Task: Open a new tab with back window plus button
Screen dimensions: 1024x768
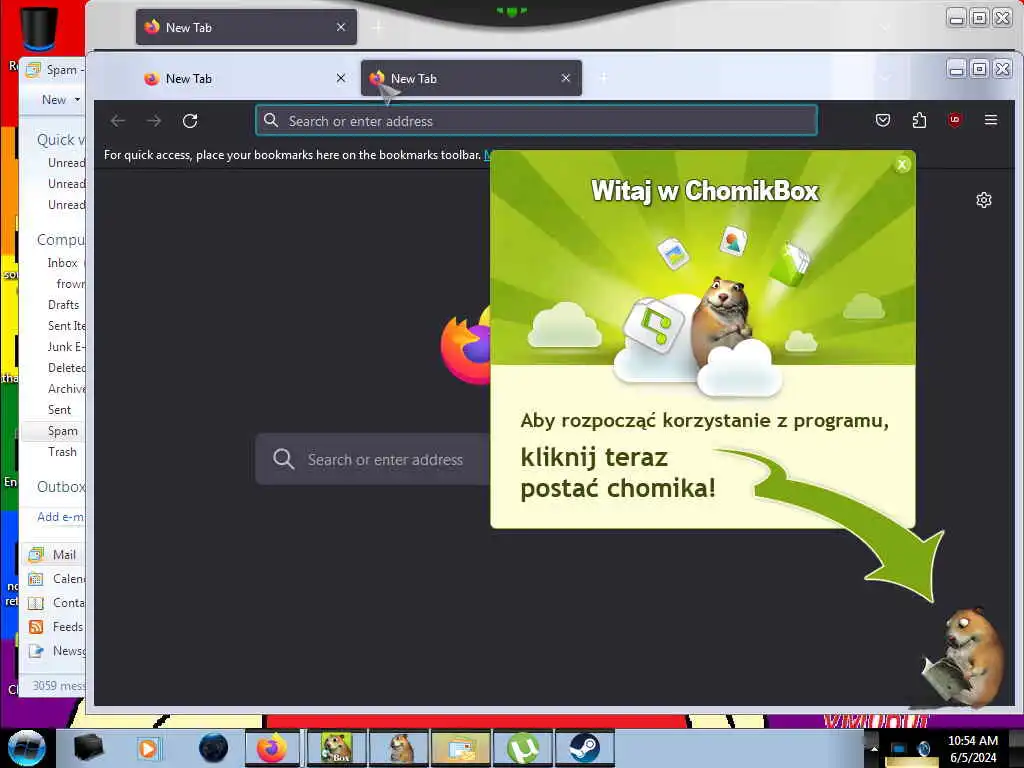Action: coord(378,27)
